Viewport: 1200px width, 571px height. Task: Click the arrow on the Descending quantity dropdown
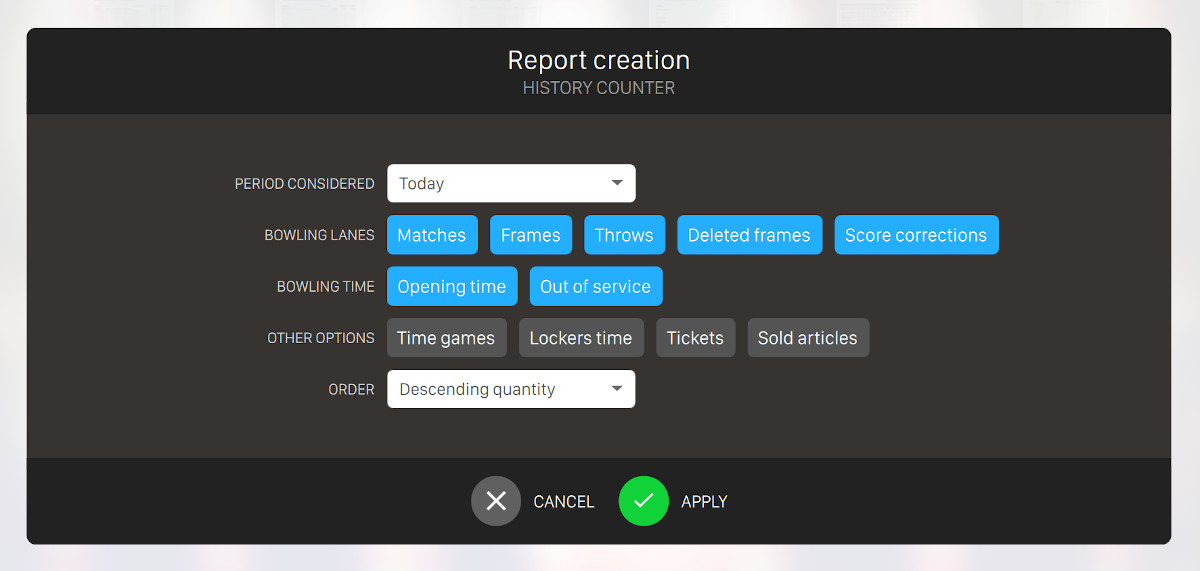pos(617,389)
